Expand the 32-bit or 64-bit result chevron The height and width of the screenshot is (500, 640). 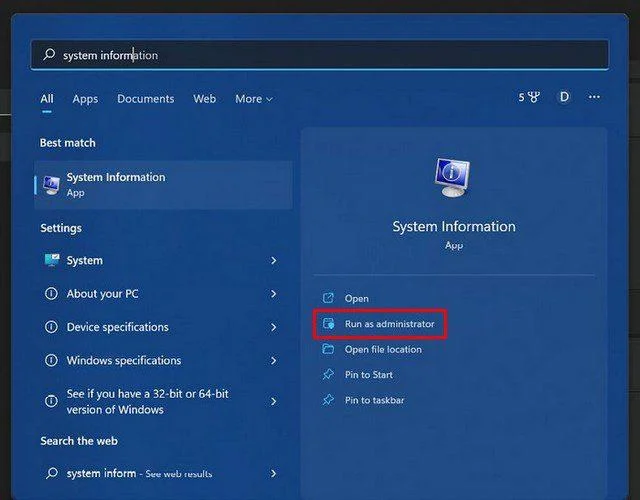click(274, 402)
